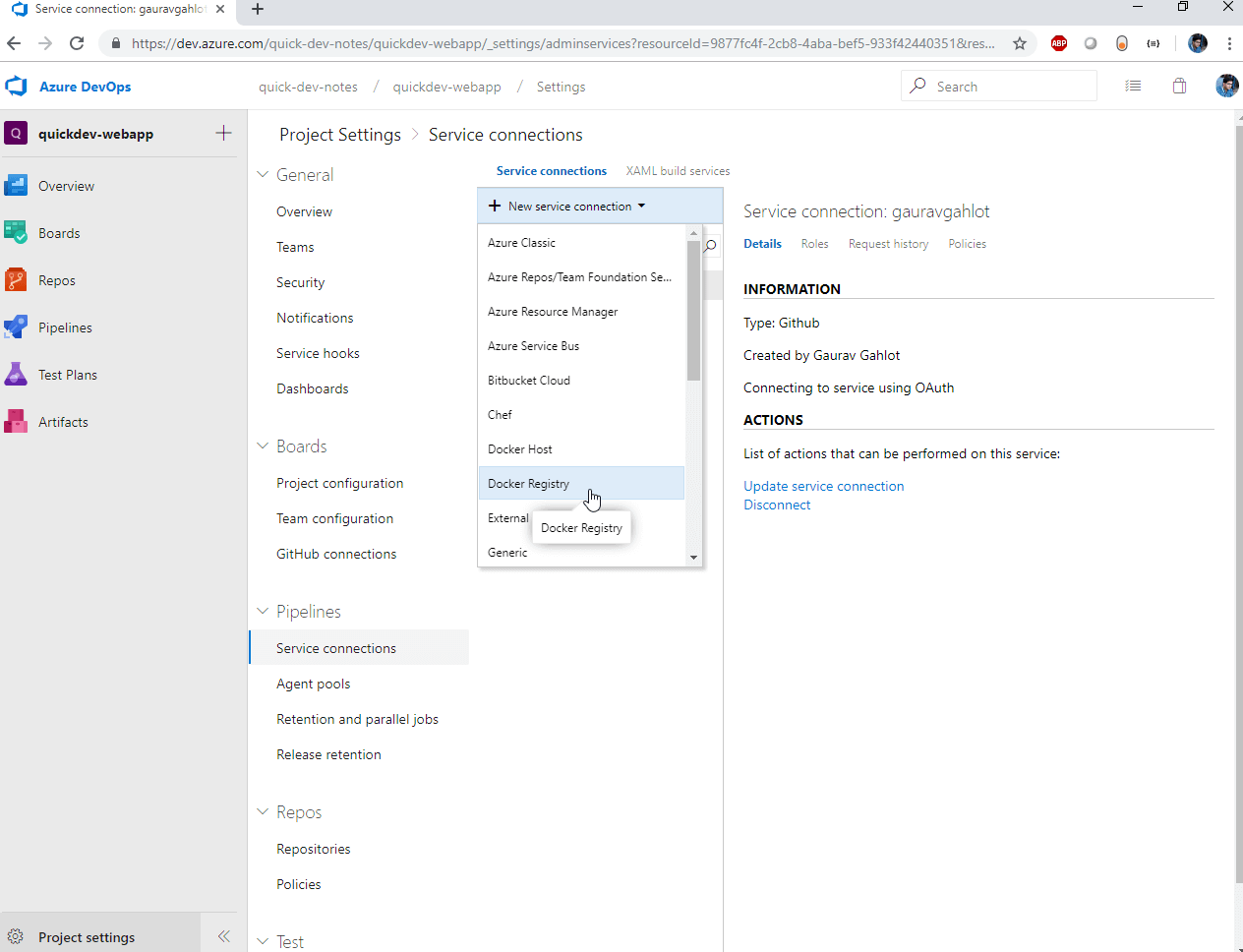Collapse the General settings section

coord(263,174)
